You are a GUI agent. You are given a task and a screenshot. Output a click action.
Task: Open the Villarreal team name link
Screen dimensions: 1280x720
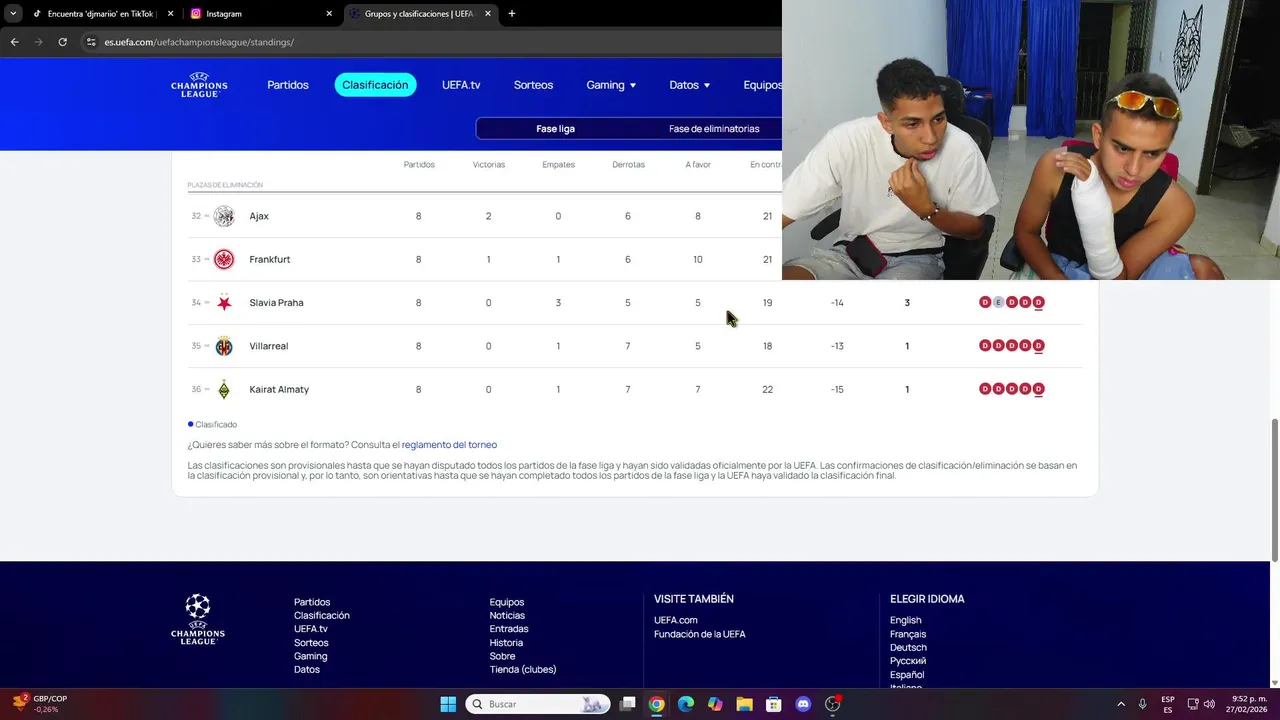pos(269,346)
